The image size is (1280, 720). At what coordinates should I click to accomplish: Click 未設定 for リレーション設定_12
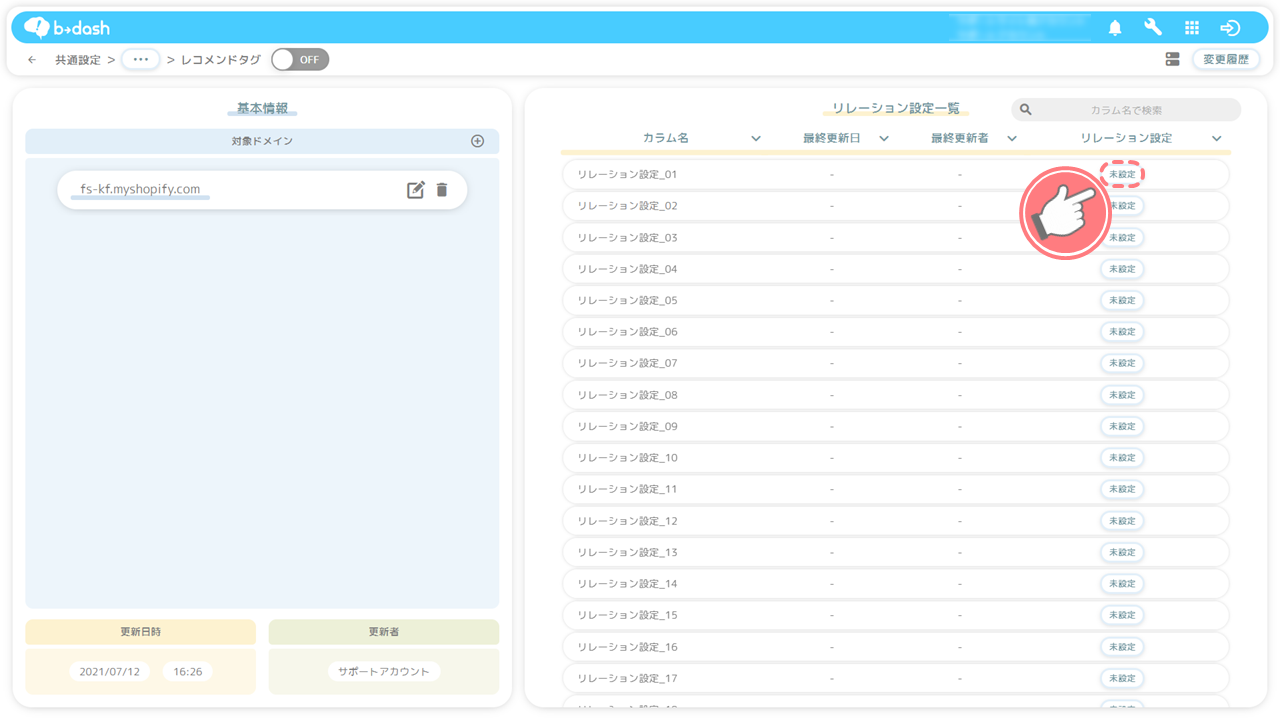(1122, 521)
